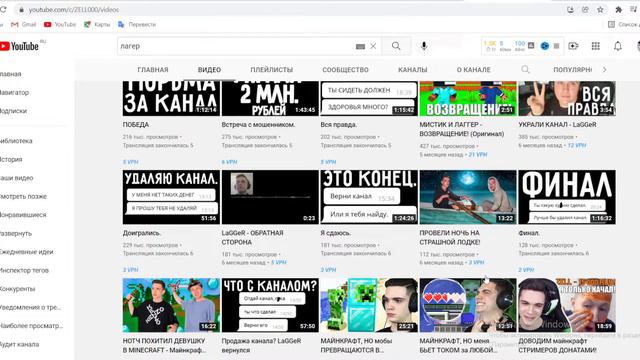Open video title "LaGGeR - ОБРАТНАЯ СТОРОНА"

coord(252,238)
